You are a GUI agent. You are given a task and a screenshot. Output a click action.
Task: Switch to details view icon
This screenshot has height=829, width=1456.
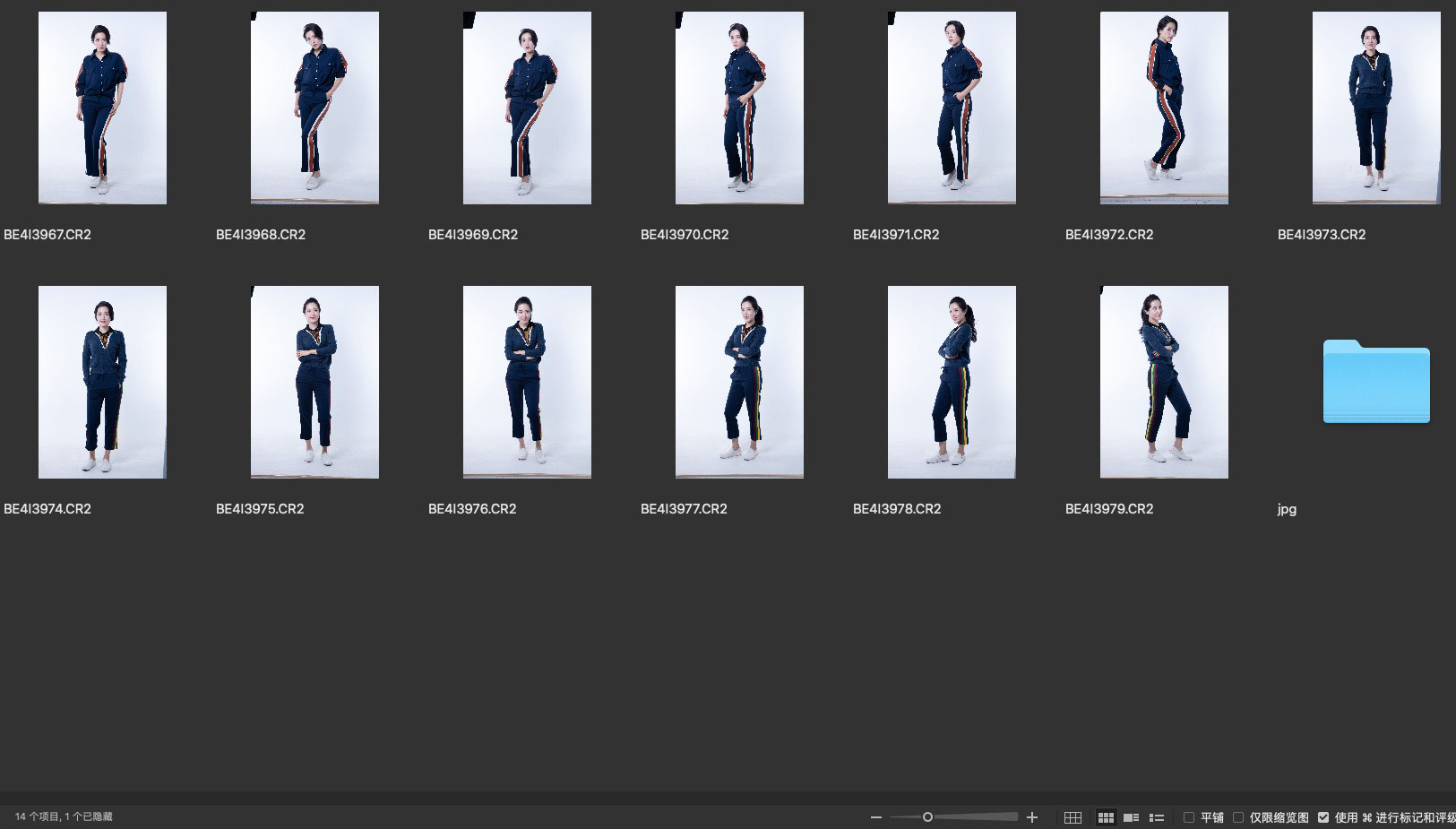(1131, 817)
